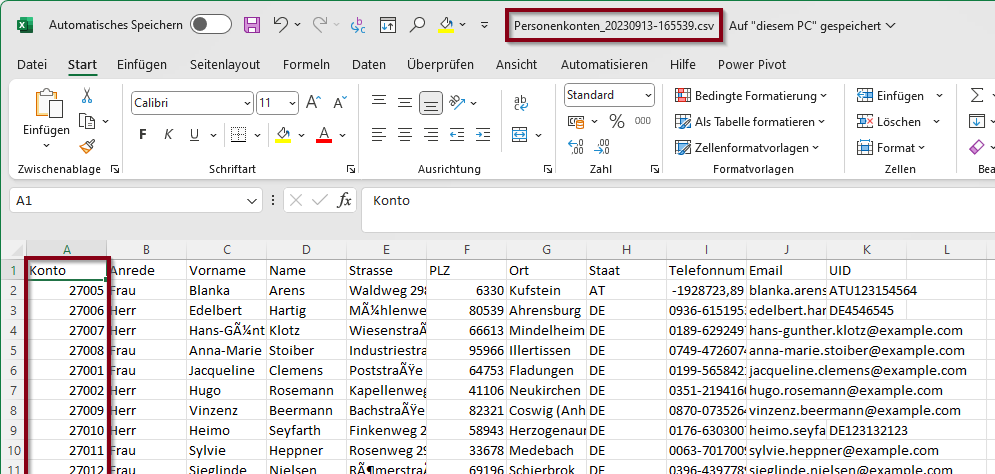Open the Formeln tab

coord(306,65)
